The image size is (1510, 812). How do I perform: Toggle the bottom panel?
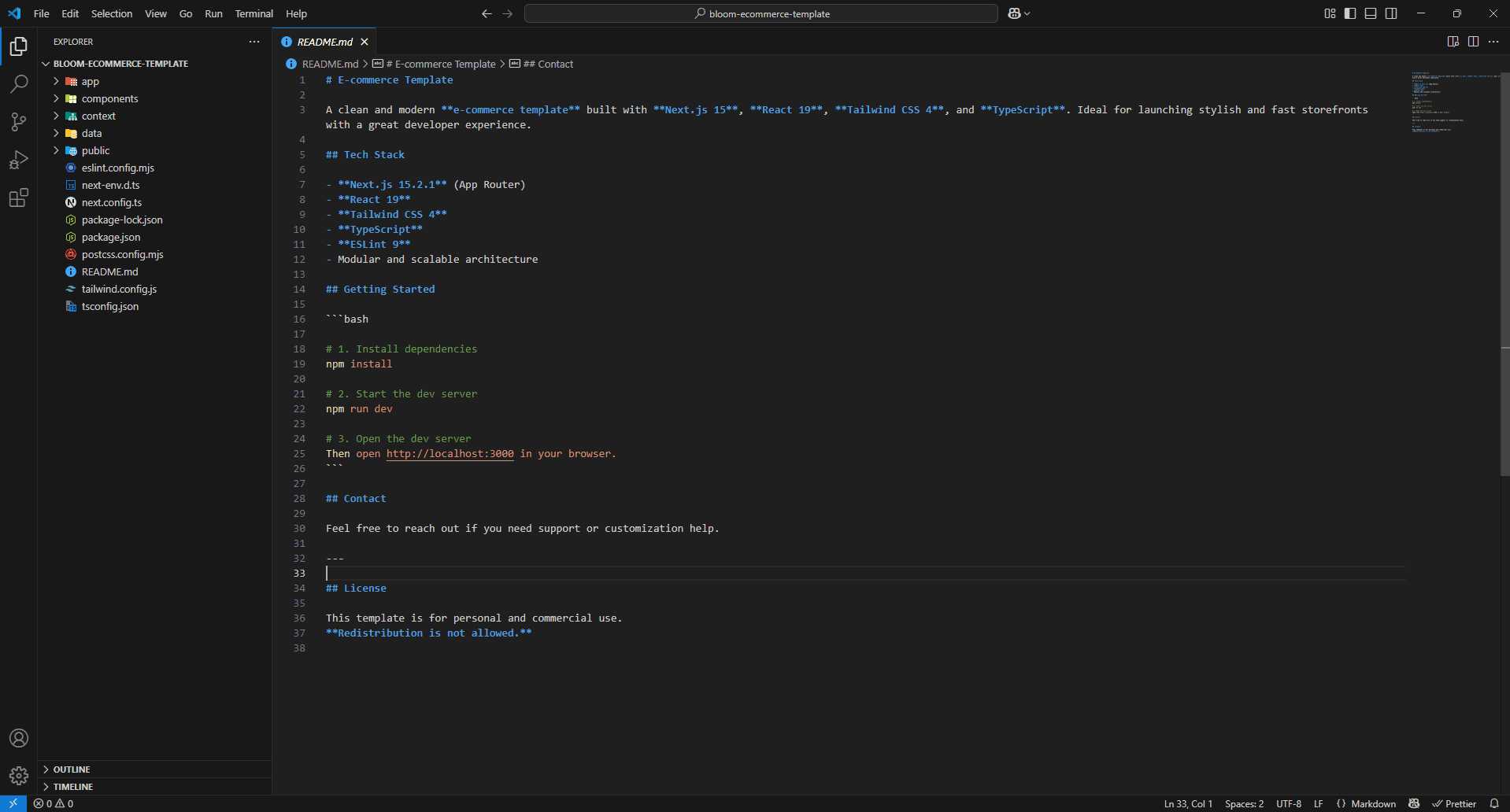click(x=1371, y=13)
